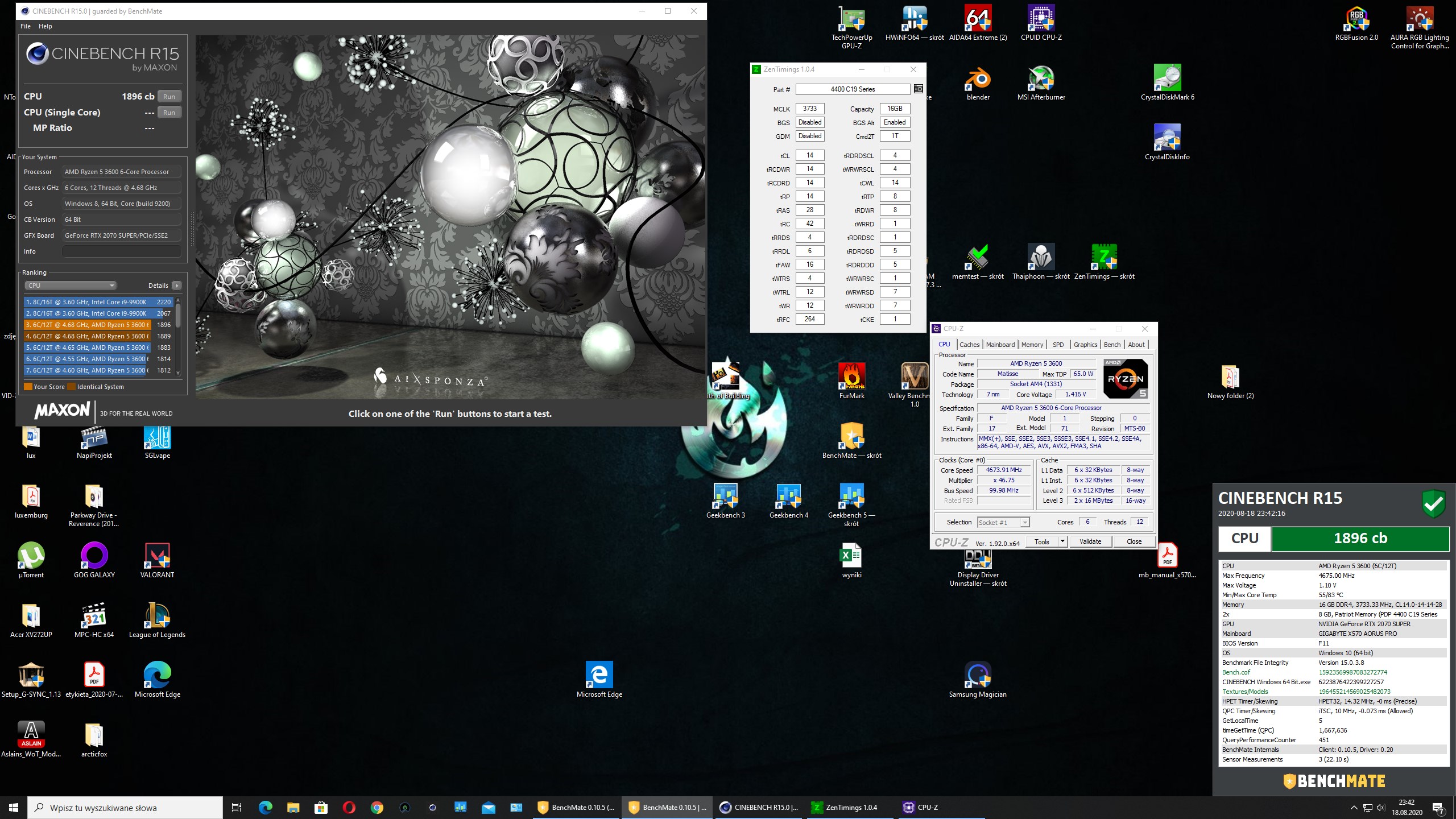The height and width of the screenshot is (819, 1456).
Task: Open Opera browser from taskbar
Action: (x=349, y=808)
